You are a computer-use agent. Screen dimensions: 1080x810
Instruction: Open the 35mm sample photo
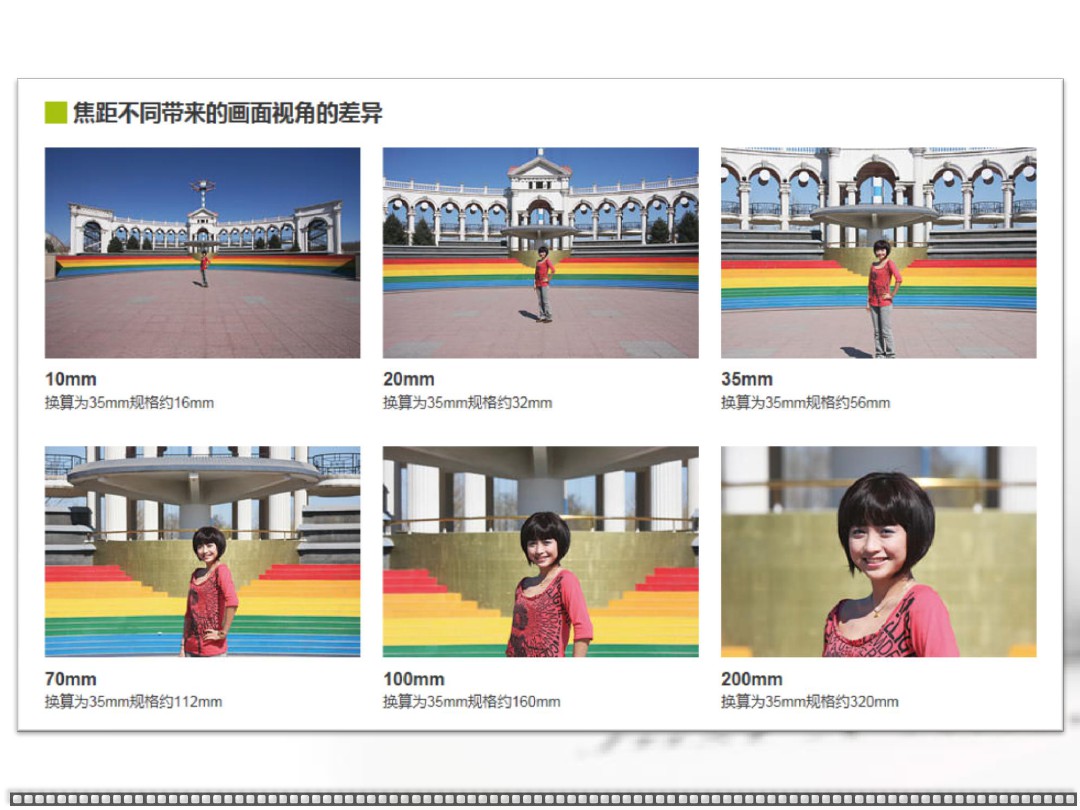[878, 253]
